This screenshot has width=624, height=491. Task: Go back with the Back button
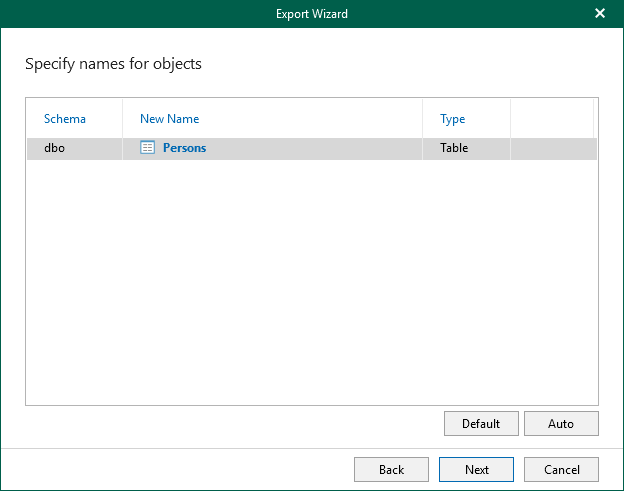pyautogui.click(x=391, y=470)
